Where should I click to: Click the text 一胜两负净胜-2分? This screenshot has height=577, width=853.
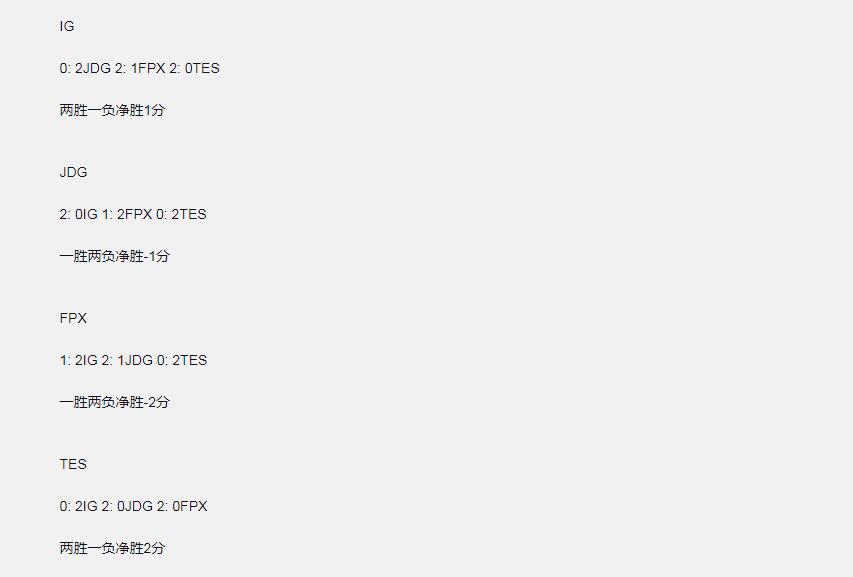click(x=114, y=402)
